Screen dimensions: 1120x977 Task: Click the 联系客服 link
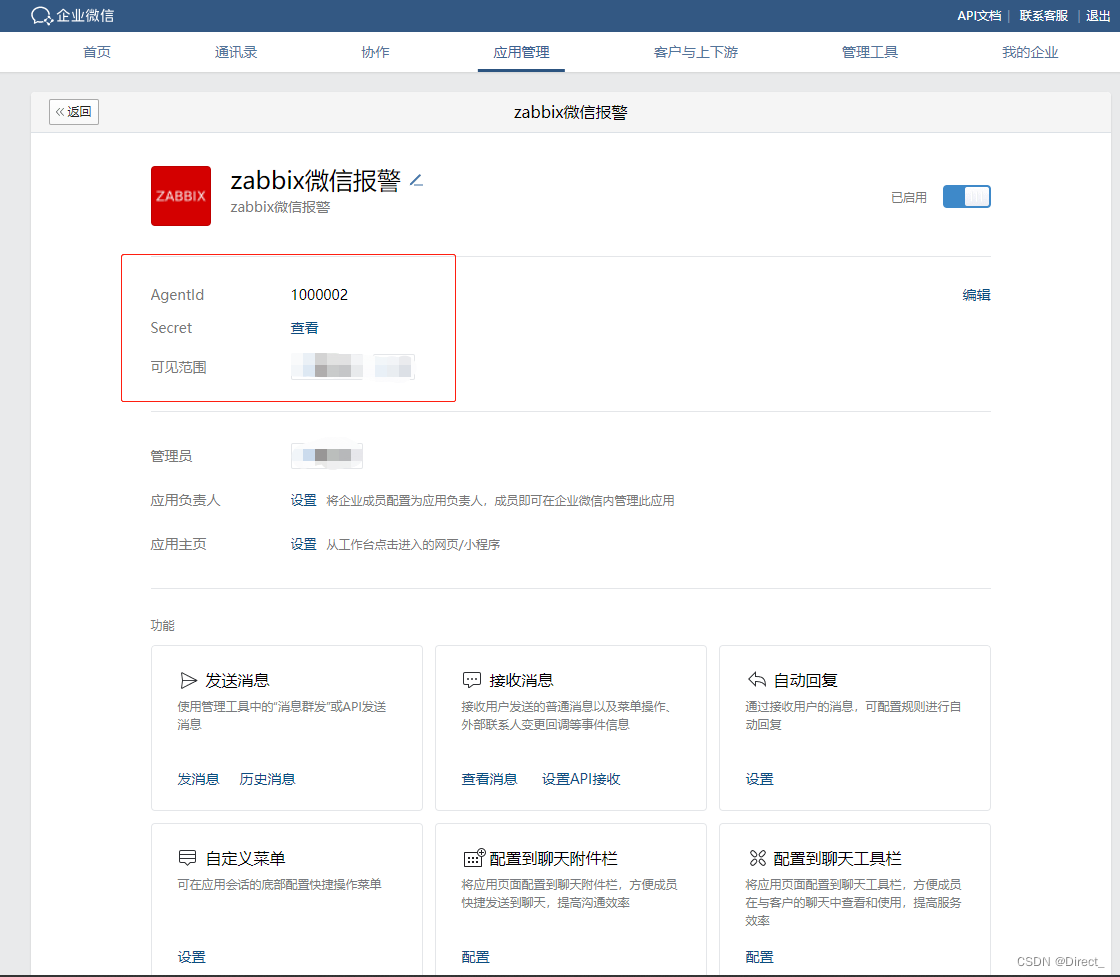1043,16
